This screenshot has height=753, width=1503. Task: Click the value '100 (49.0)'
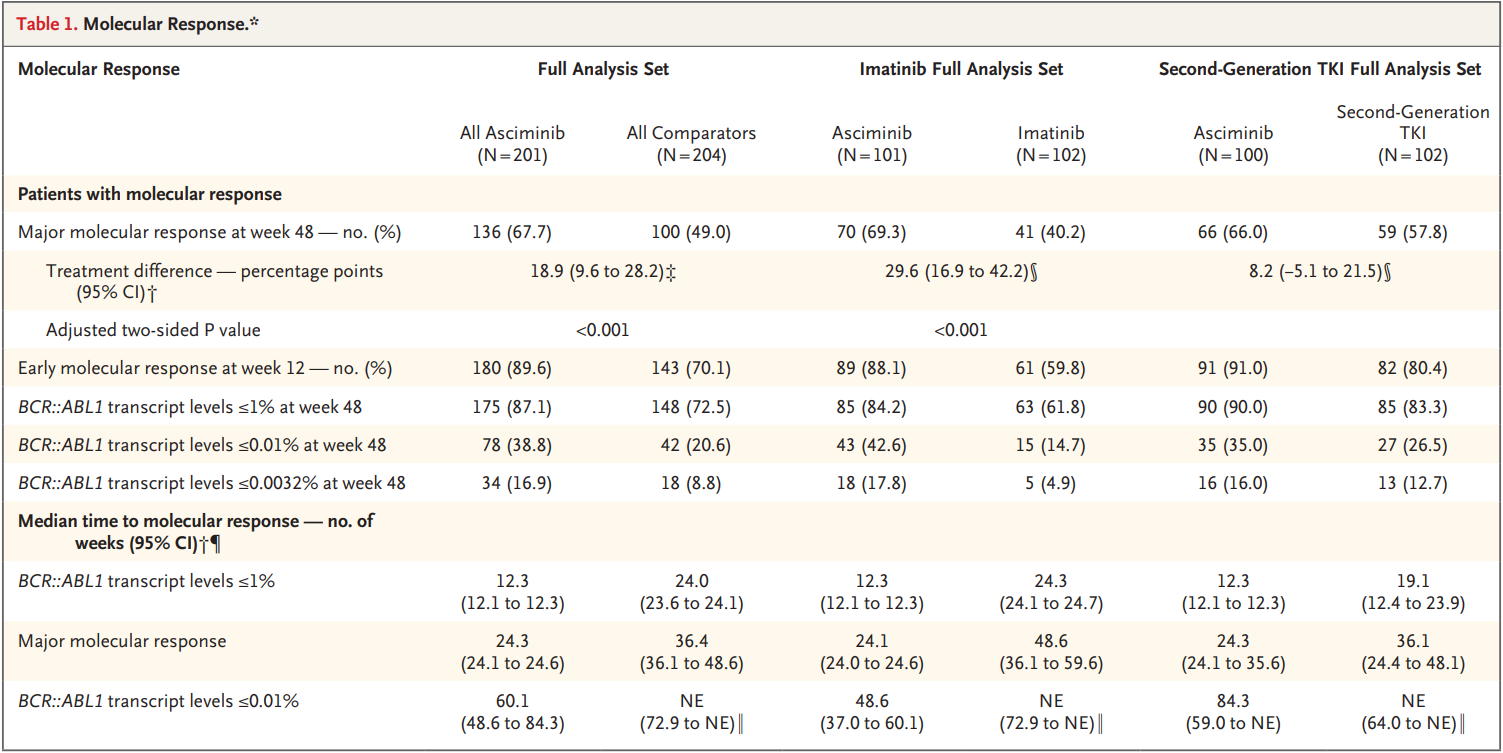pos(692,233)
